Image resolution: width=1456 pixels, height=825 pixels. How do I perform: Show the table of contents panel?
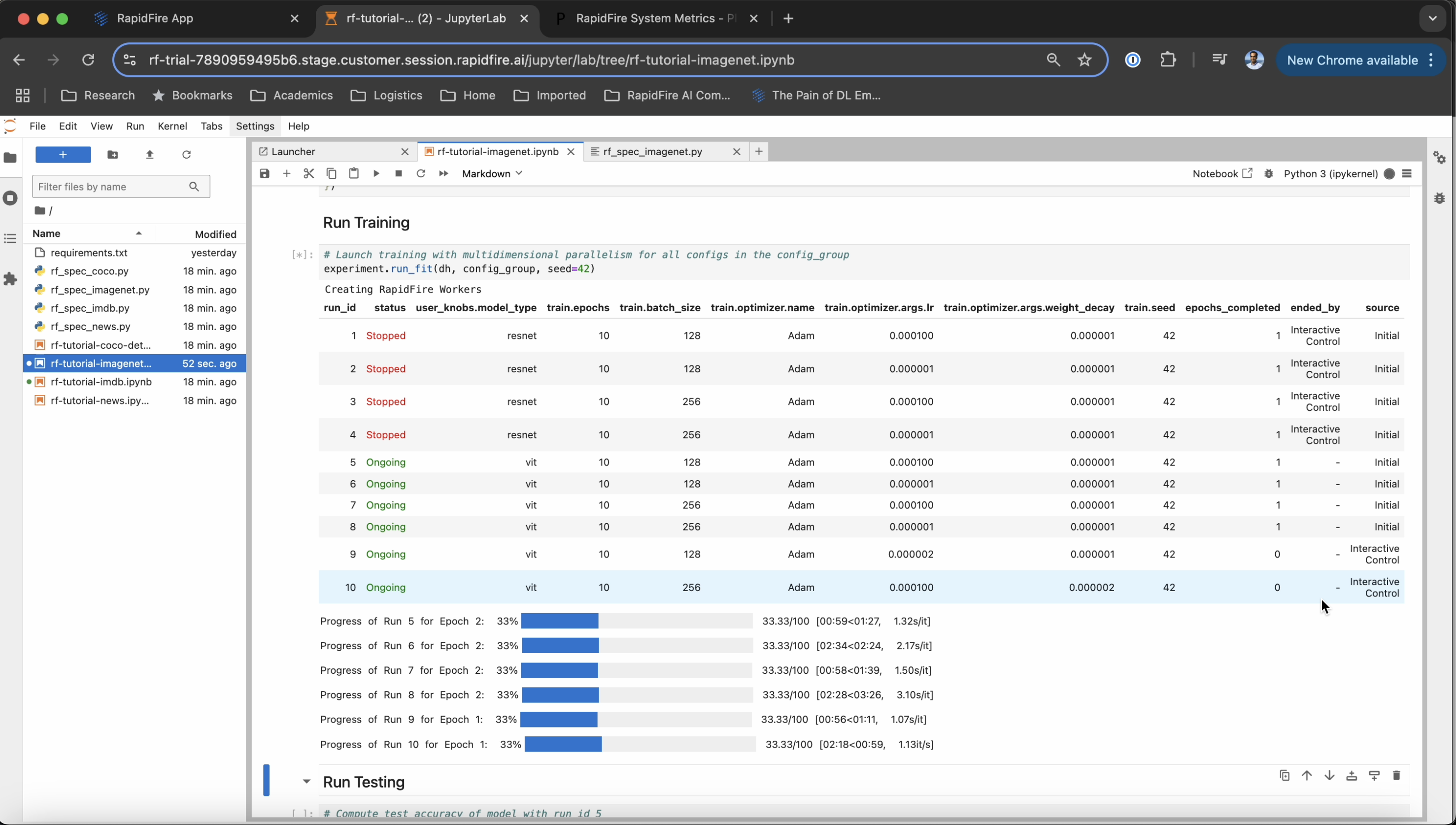[10, 238]
